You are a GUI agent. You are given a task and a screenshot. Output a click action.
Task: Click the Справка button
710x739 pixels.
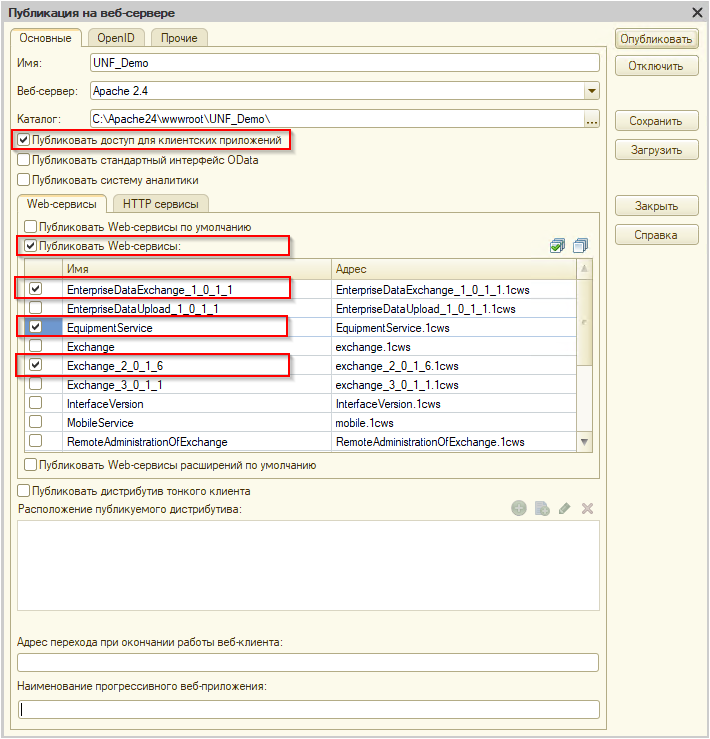[656, 235]
